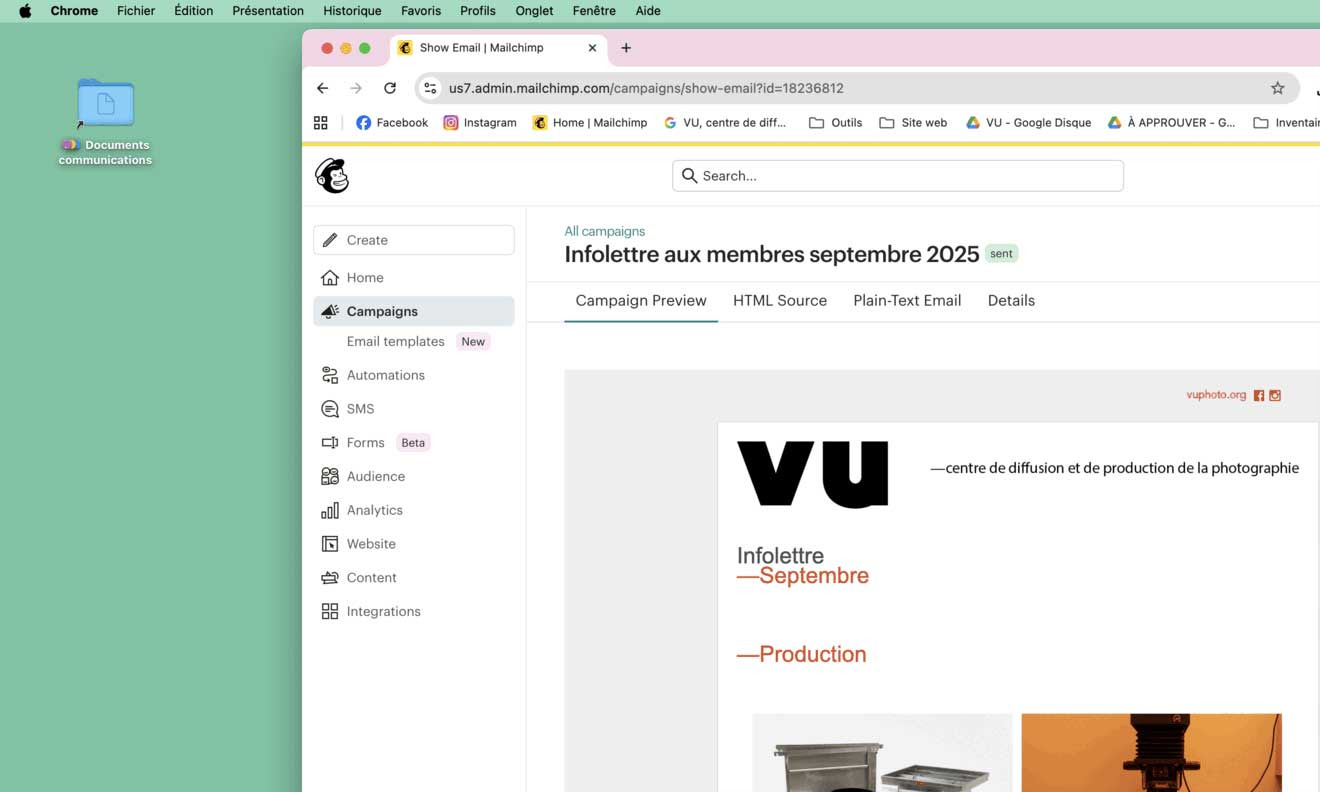Open the Automations sidebar icon
This screenshot has width=1320, height=792.
330,375
